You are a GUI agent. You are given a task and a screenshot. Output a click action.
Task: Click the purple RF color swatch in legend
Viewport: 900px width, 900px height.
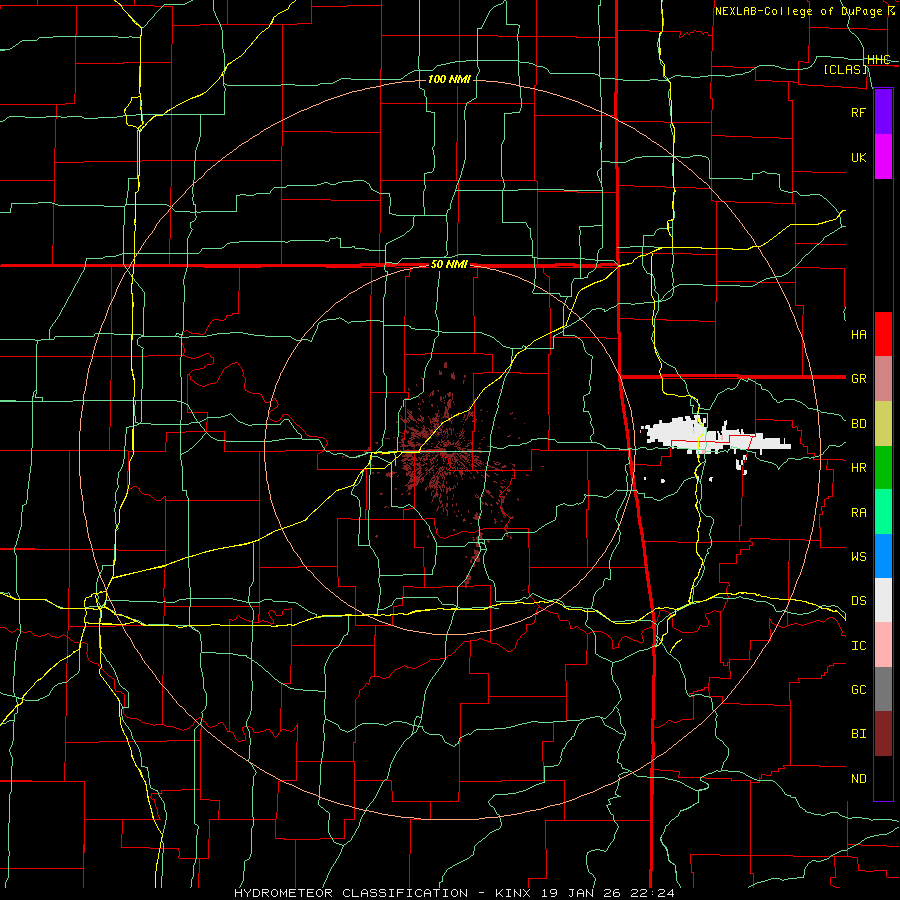coord(883,112)
